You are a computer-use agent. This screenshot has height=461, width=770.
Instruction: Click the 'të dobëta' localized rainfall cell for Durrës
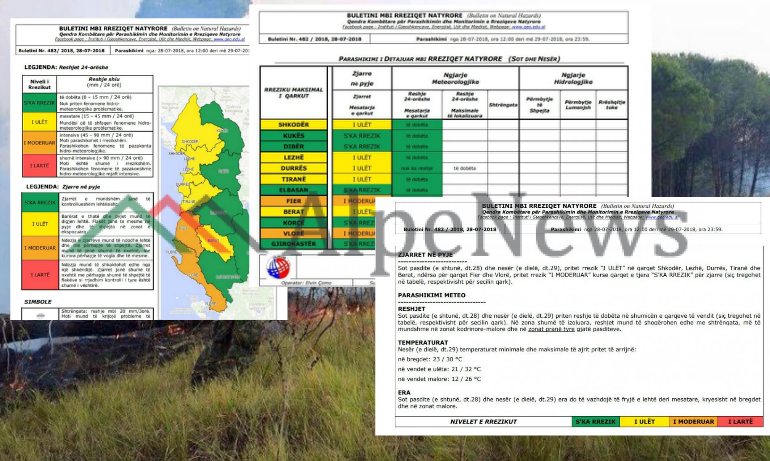pos(465,168)
